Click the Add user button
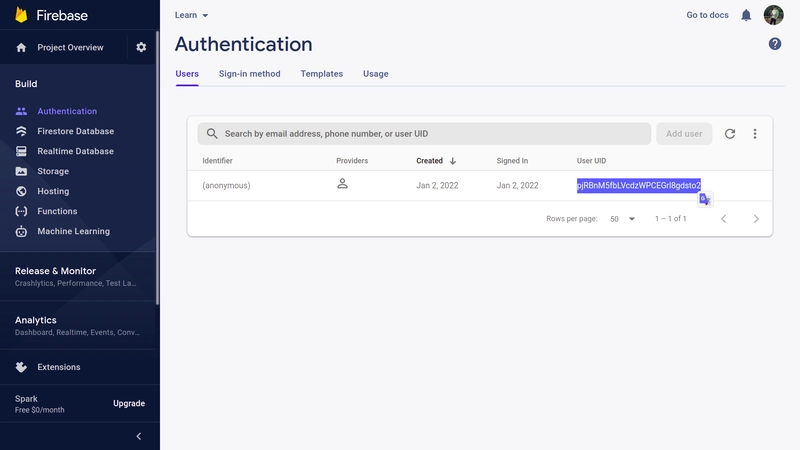800x450 pixels. click(684, 134)
